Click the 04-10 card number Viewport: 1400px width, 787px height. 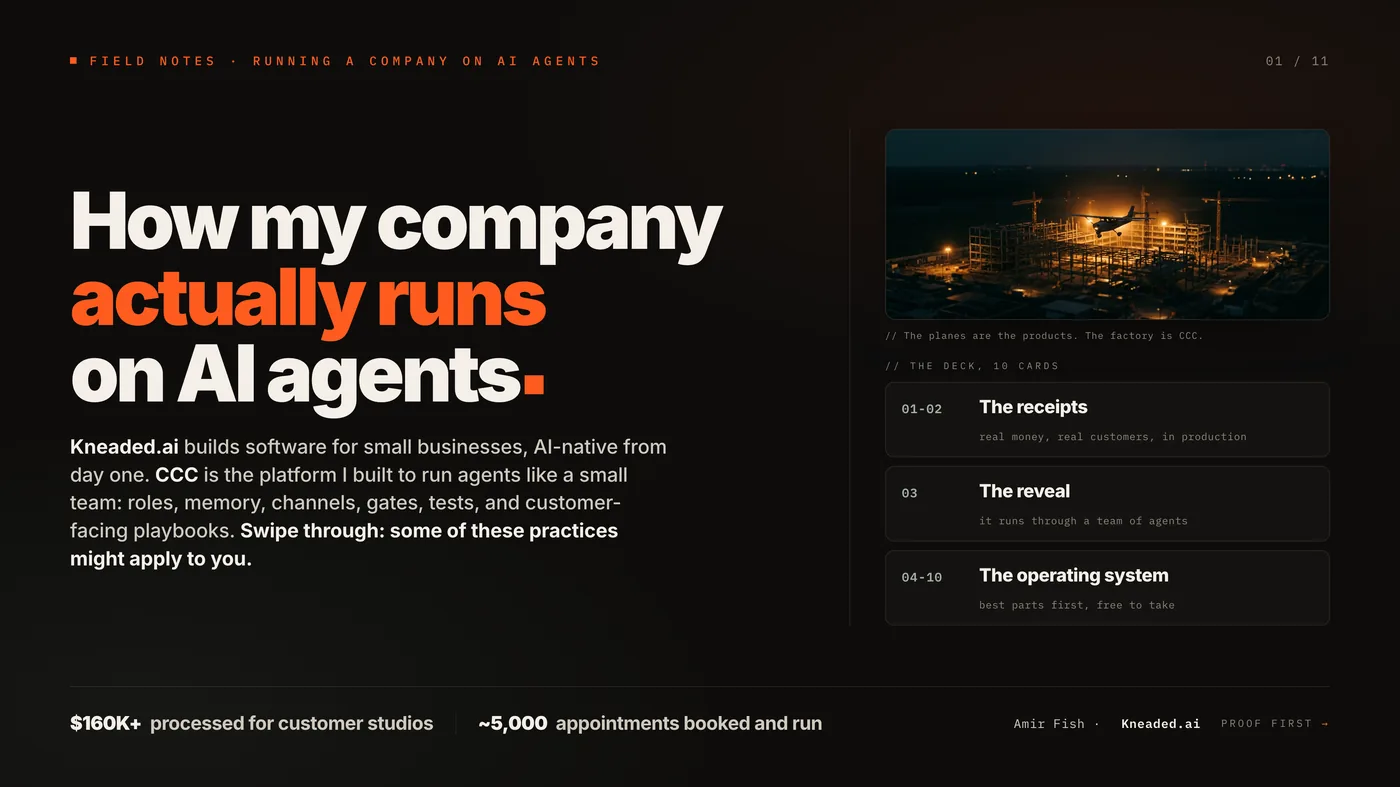pyautogui.click(x=921, y=577)
